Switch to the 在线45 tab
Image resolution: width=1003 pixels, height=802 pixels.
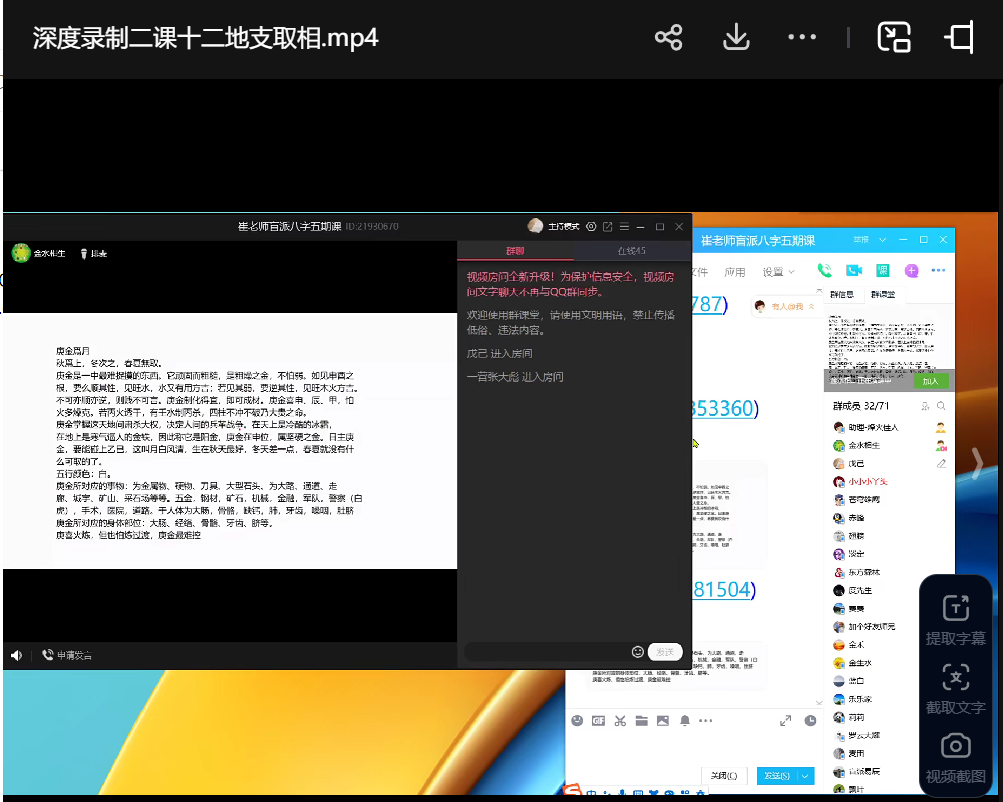pyautogui.click(x=632, y=250)
